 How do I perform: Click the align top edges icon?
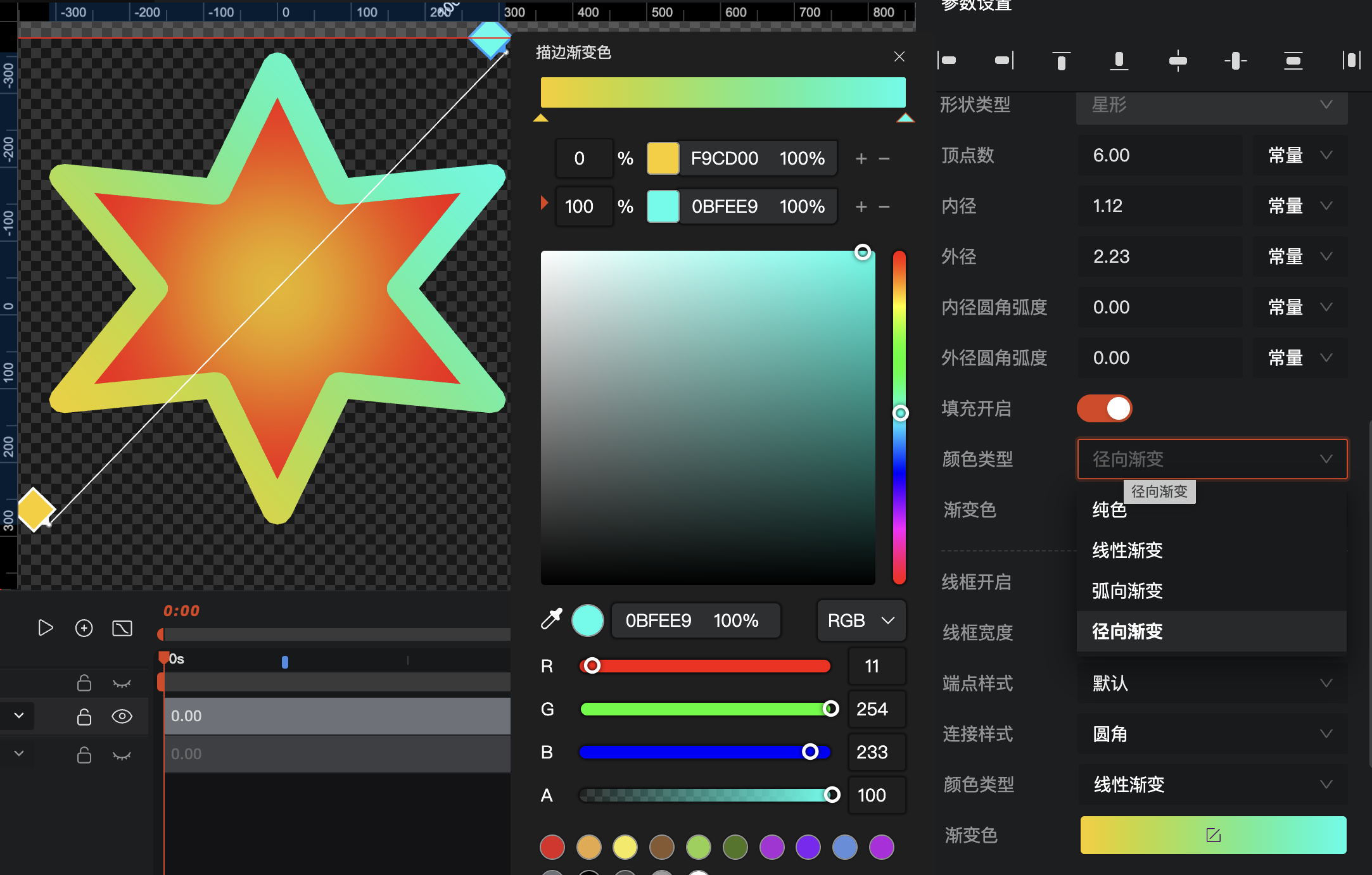point(1061,60)
